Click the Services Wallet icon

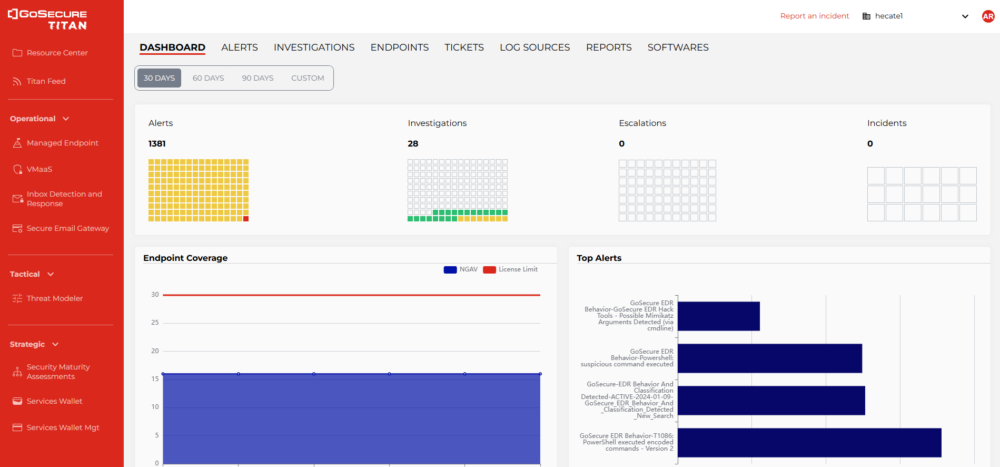(x=17, y=401)
